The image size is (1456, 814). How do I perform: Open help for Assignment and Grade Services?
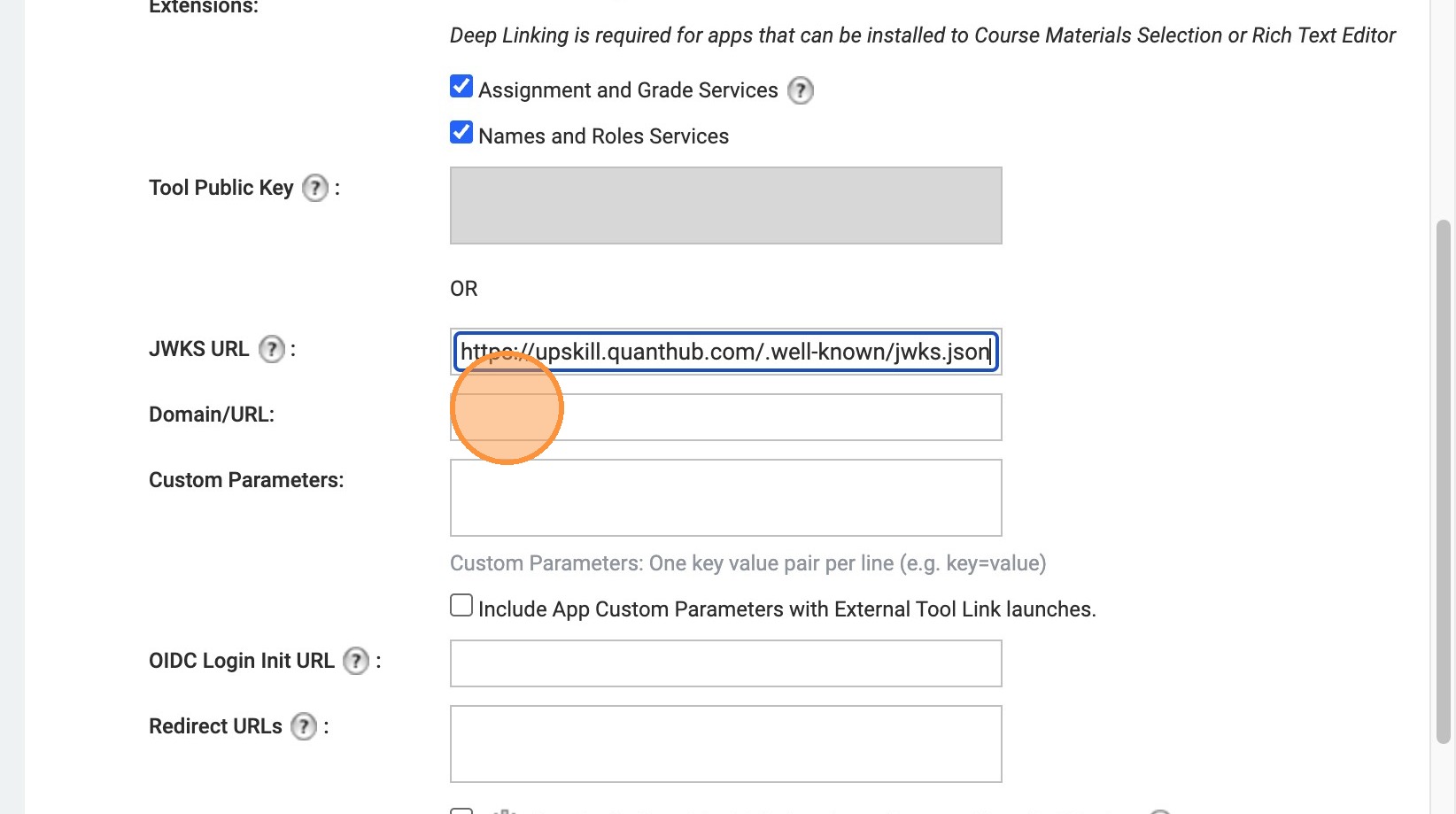(x=801, y=90)
